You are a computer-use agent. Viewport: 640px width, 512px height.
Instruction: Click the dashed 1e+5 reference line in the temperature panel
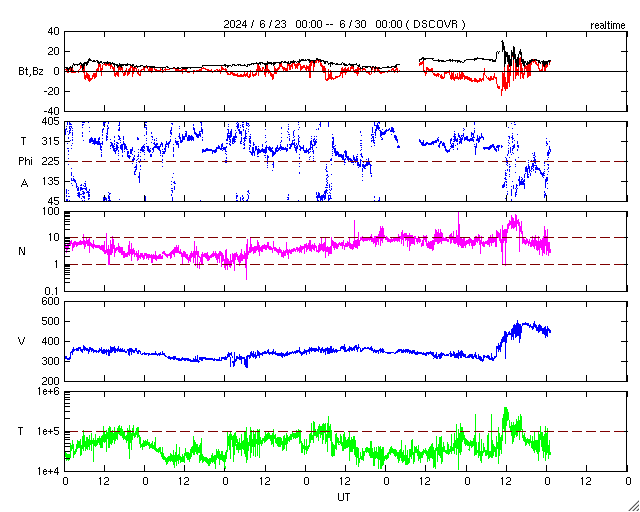[346, 431]
